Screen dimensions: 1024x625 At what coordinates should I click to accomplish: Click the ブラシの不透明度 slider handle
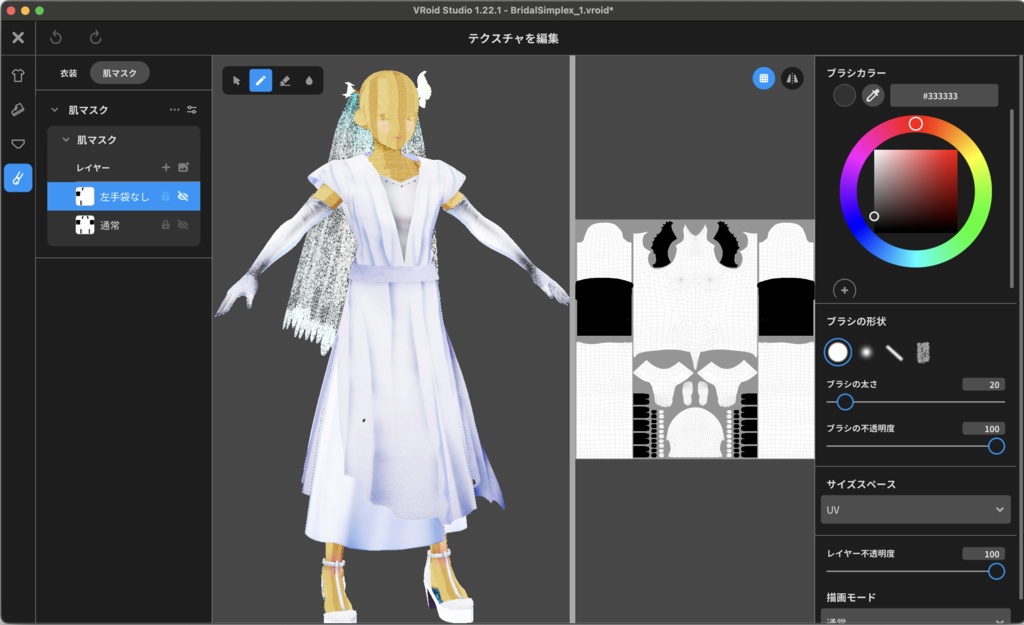[996, 446]
